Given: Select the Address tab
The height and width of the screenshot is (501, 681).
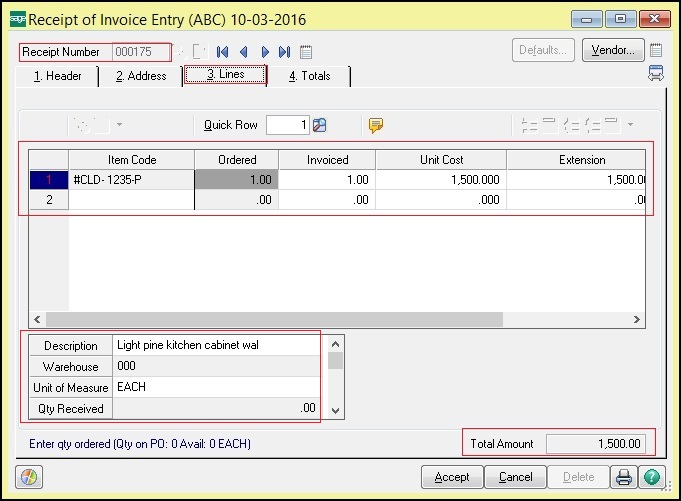Looking at the screenshot, I should click(141, 76).
